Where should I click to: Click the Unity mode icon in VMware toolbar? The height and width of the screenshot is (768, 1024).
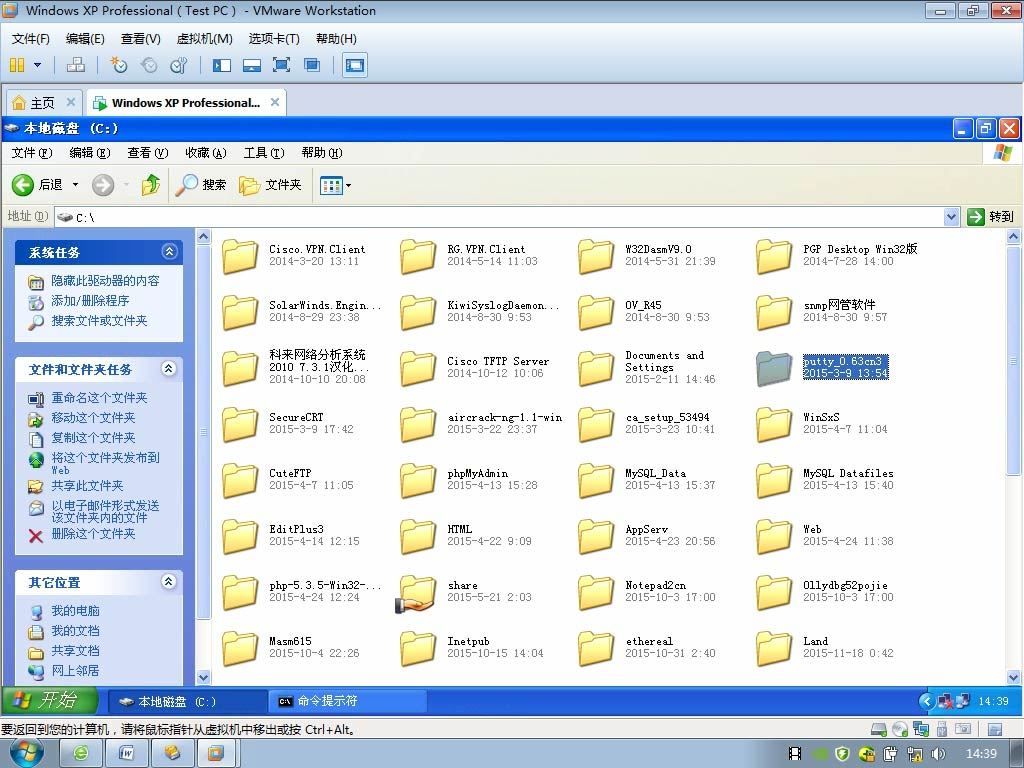pyautogui.click(x=312, y=65)
